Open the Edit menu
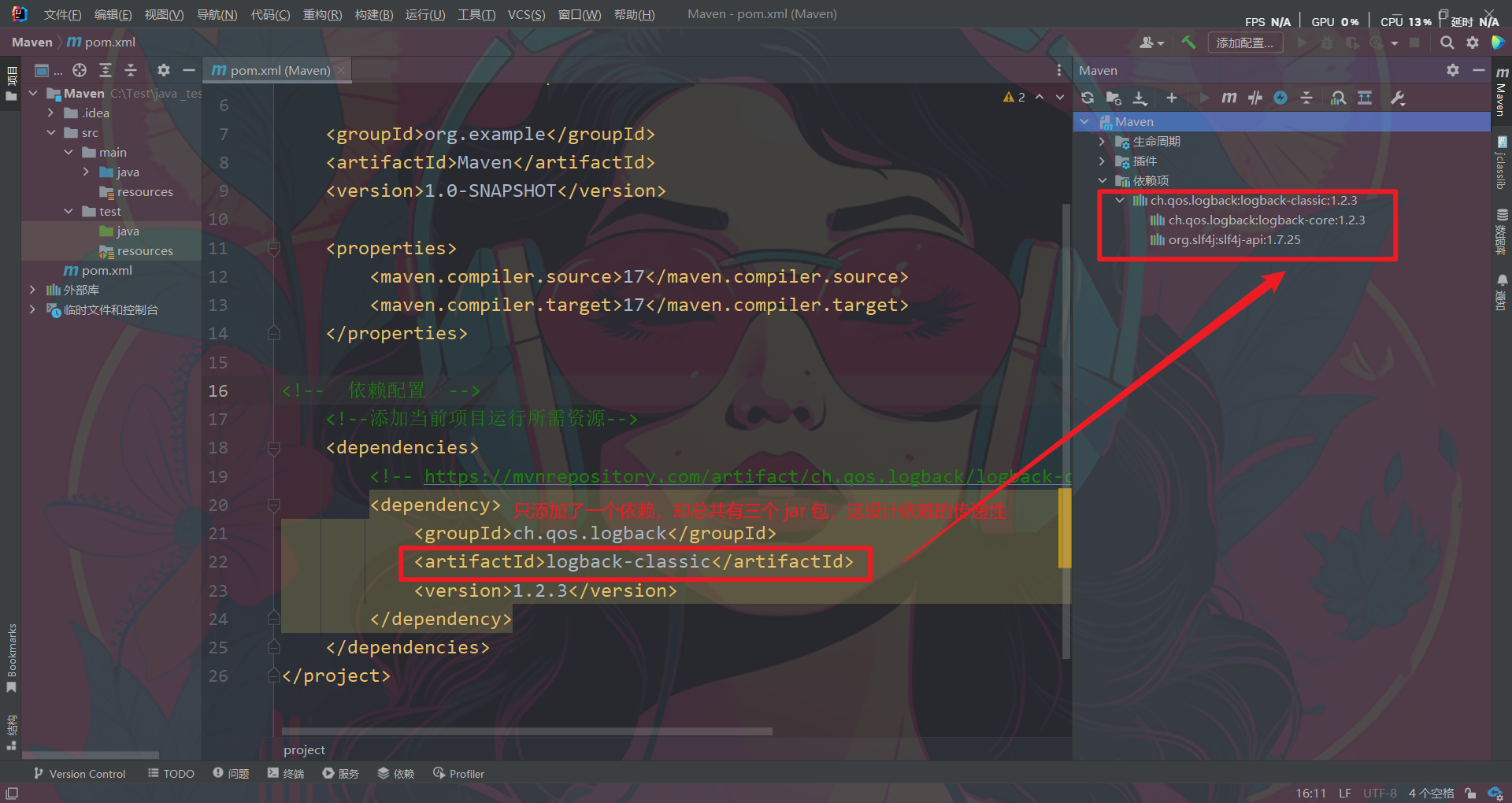The height and width of the screenshot is (803, 1512). tap(113, 14)
